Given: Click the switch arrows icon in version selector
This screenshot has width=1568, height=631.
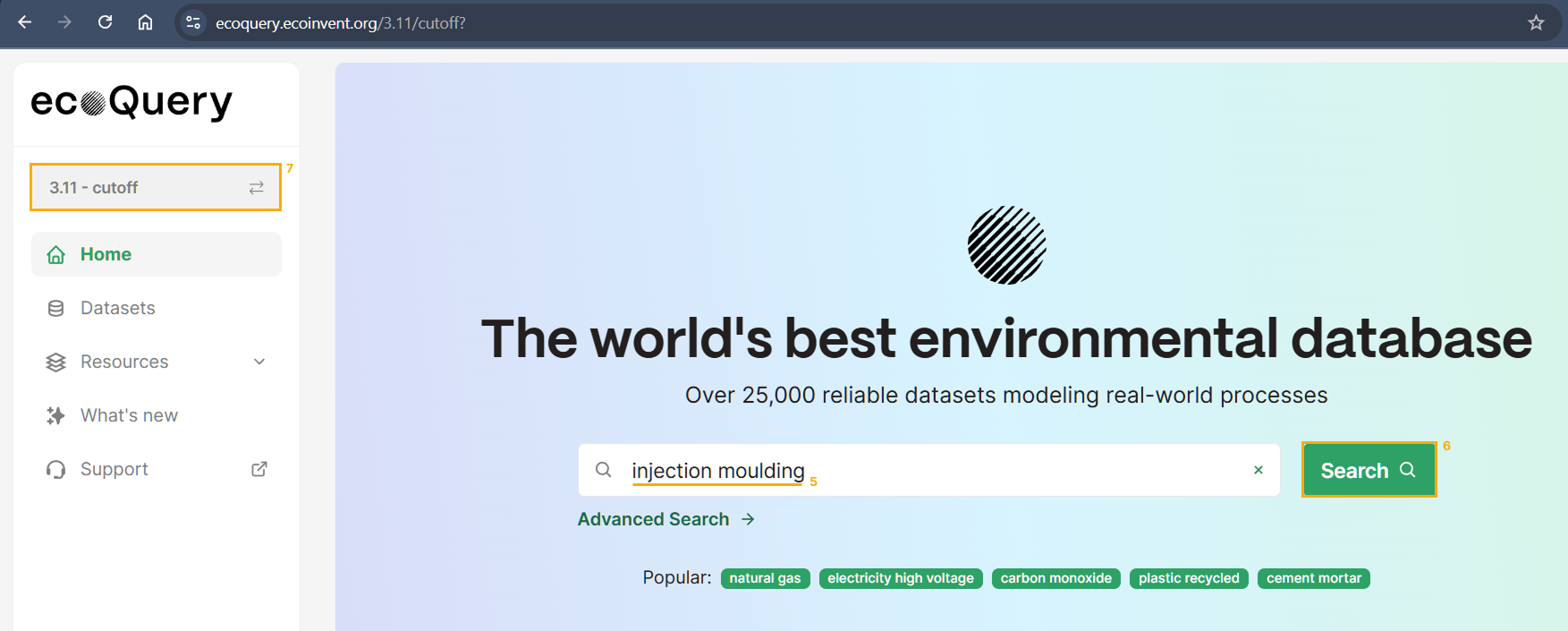Looking at the screenshot, I should pos(257,188).
